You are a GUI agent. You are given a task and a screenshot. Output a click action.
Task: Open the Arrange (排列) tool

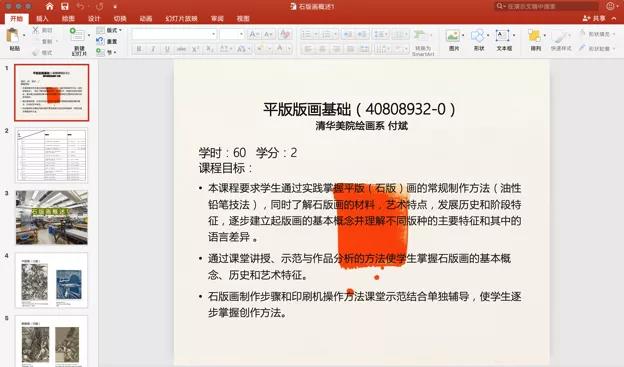534,36
